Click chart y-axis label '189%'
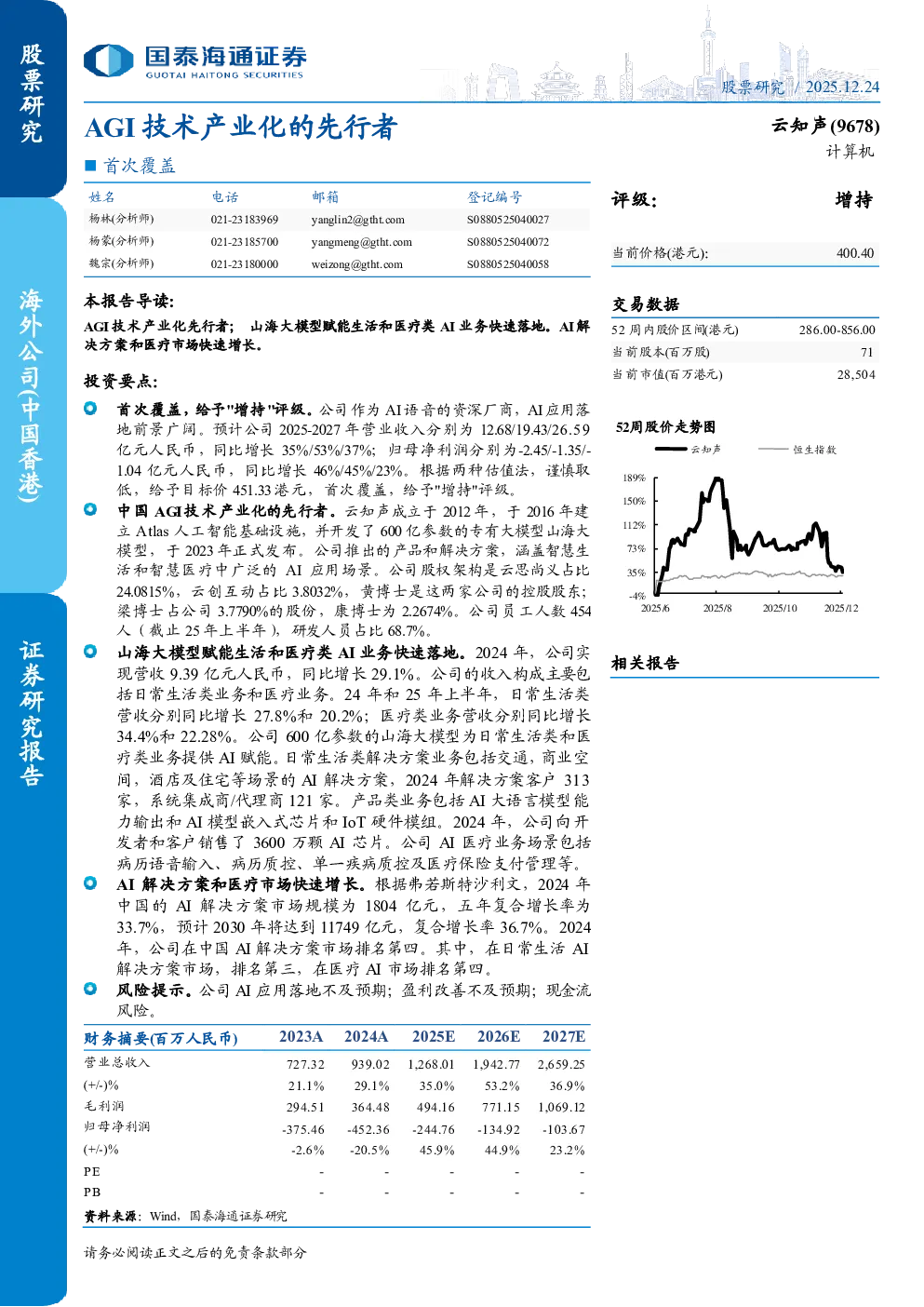 [x=634, y=478]
